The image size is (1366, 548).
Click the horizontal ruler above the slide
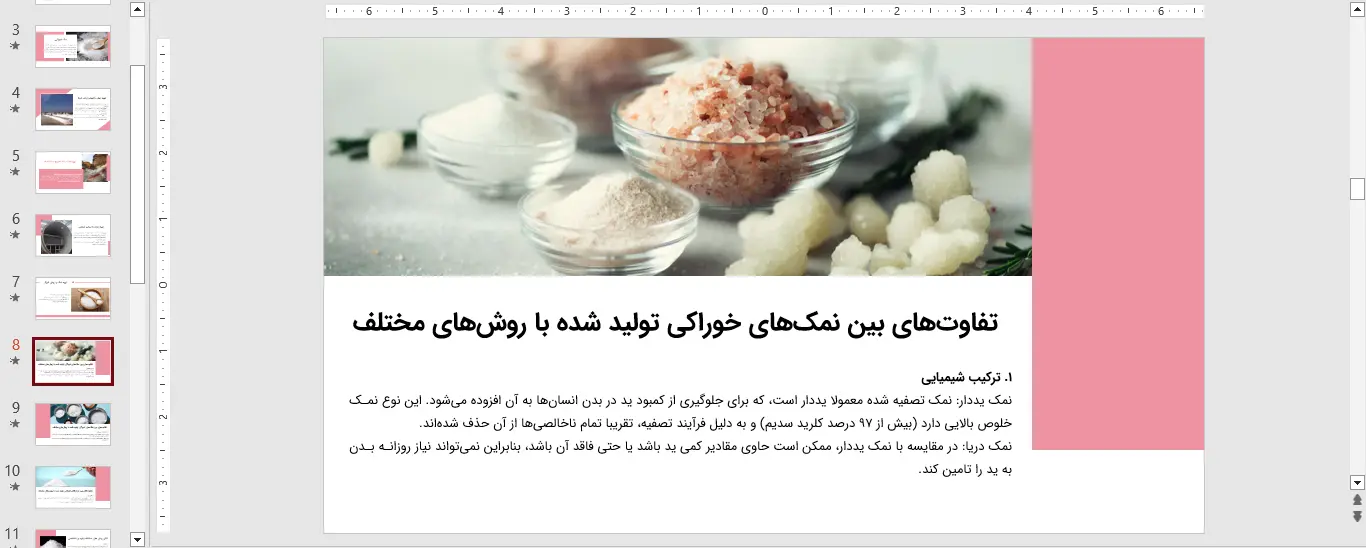point(764,12)
